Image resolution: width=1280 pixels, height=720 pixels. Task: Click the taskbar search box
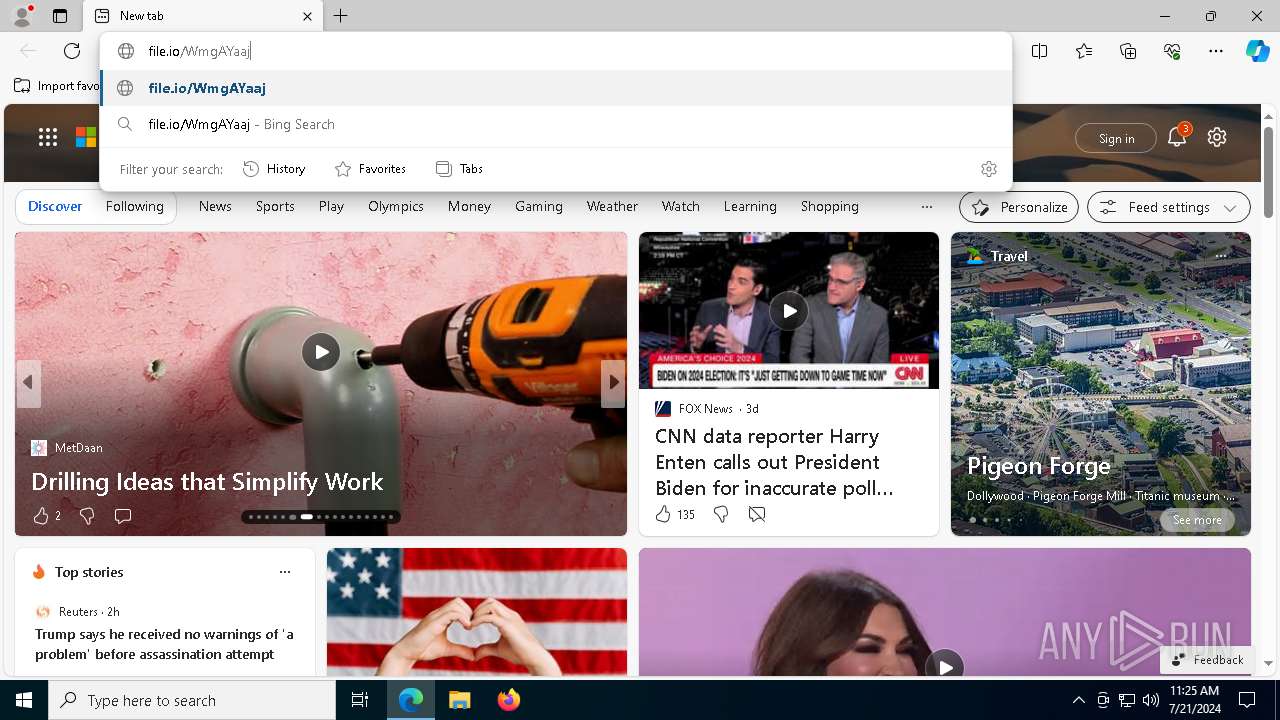[192, 700]
